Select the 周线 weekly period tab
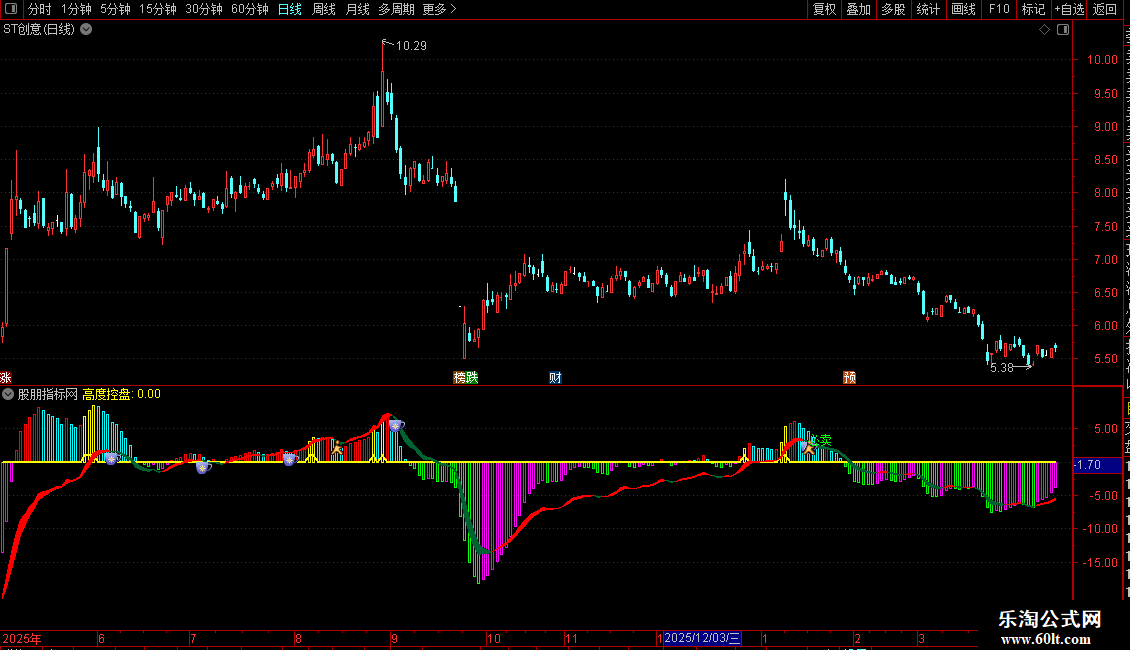 pyautogui.click(x=324, y=9)
